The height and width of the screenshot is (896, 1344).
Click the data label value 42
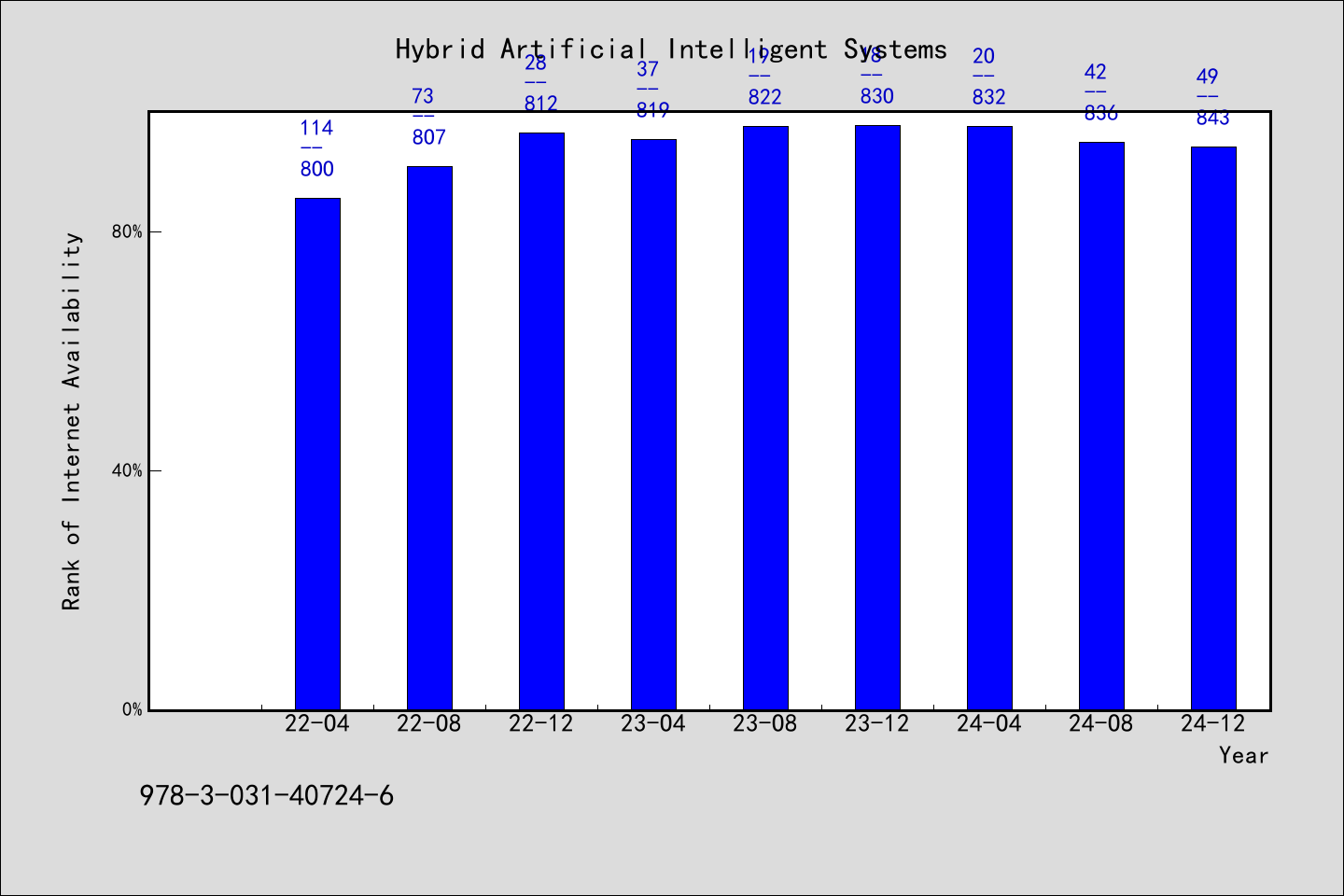(x=1095, y=72)
